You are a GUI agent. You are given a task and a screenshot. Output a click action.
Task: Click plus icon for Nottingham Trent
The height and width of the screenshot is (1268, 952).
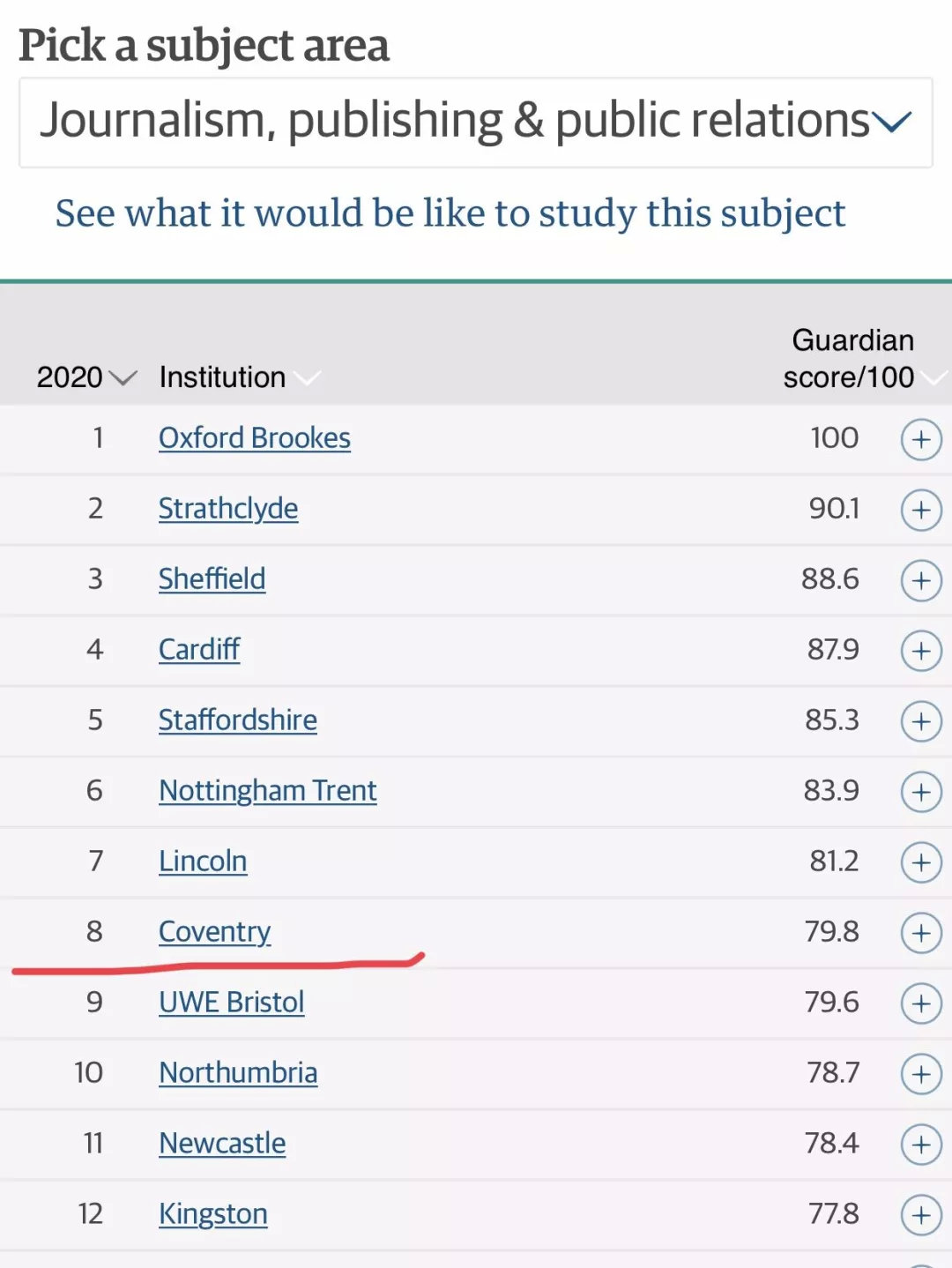coord(921,792)
